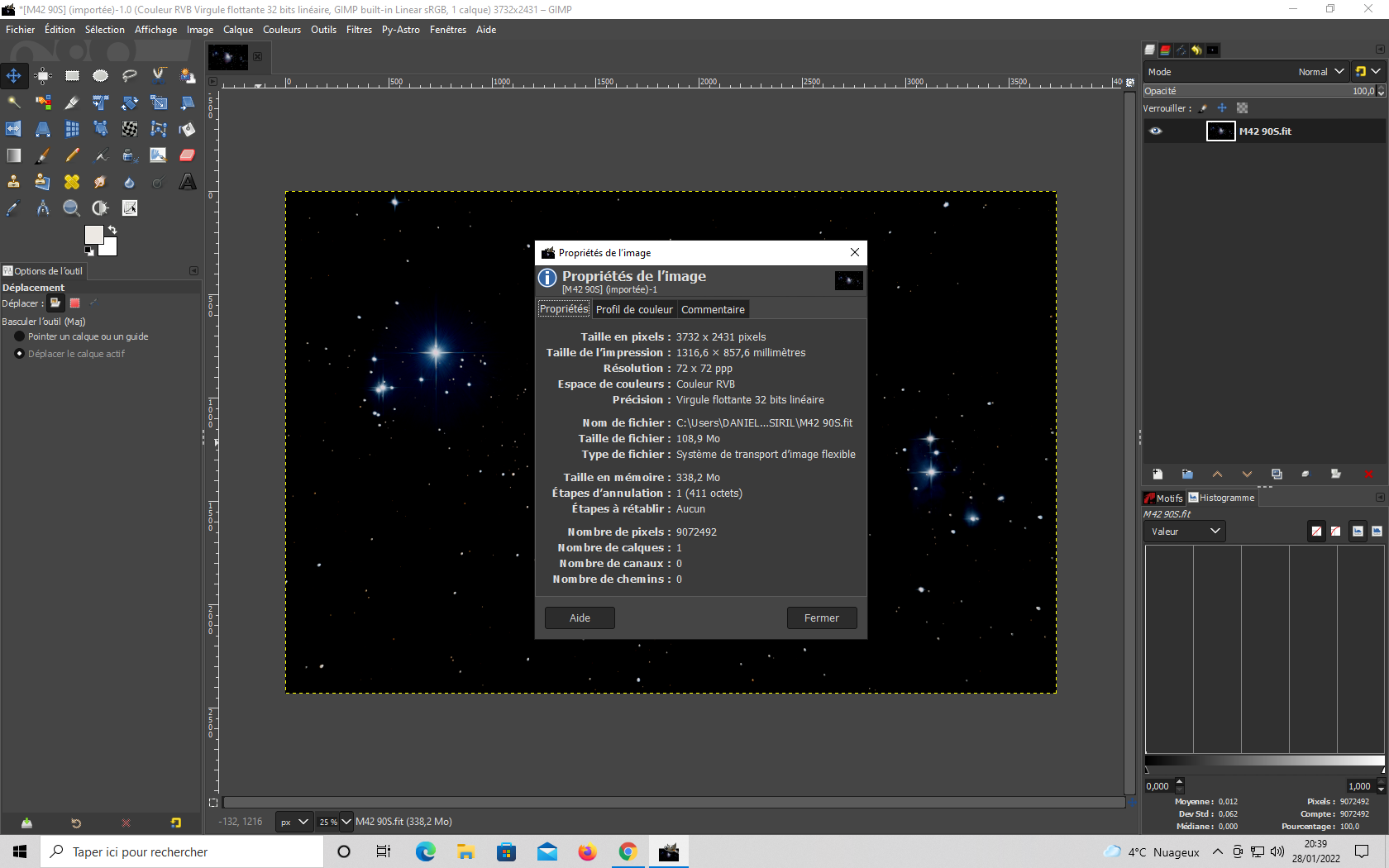Select the Color Picker eyedropper tool
Screen dimensions: 1389x868
(14, 208)
